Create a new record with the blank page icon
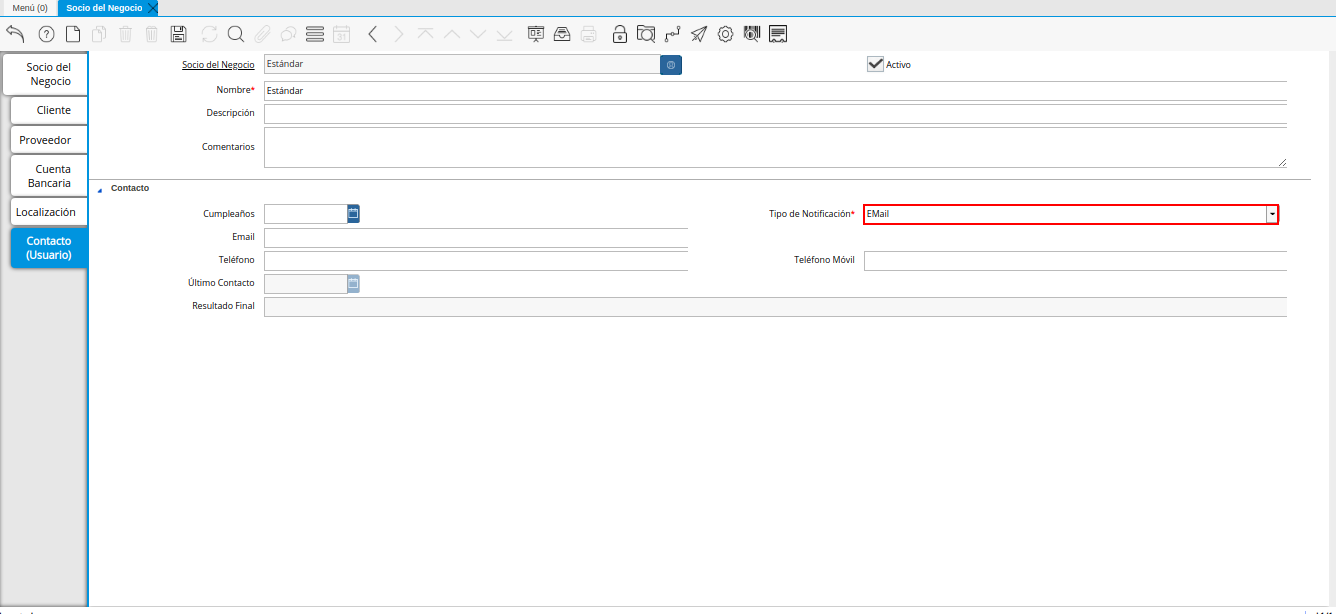 73,34
